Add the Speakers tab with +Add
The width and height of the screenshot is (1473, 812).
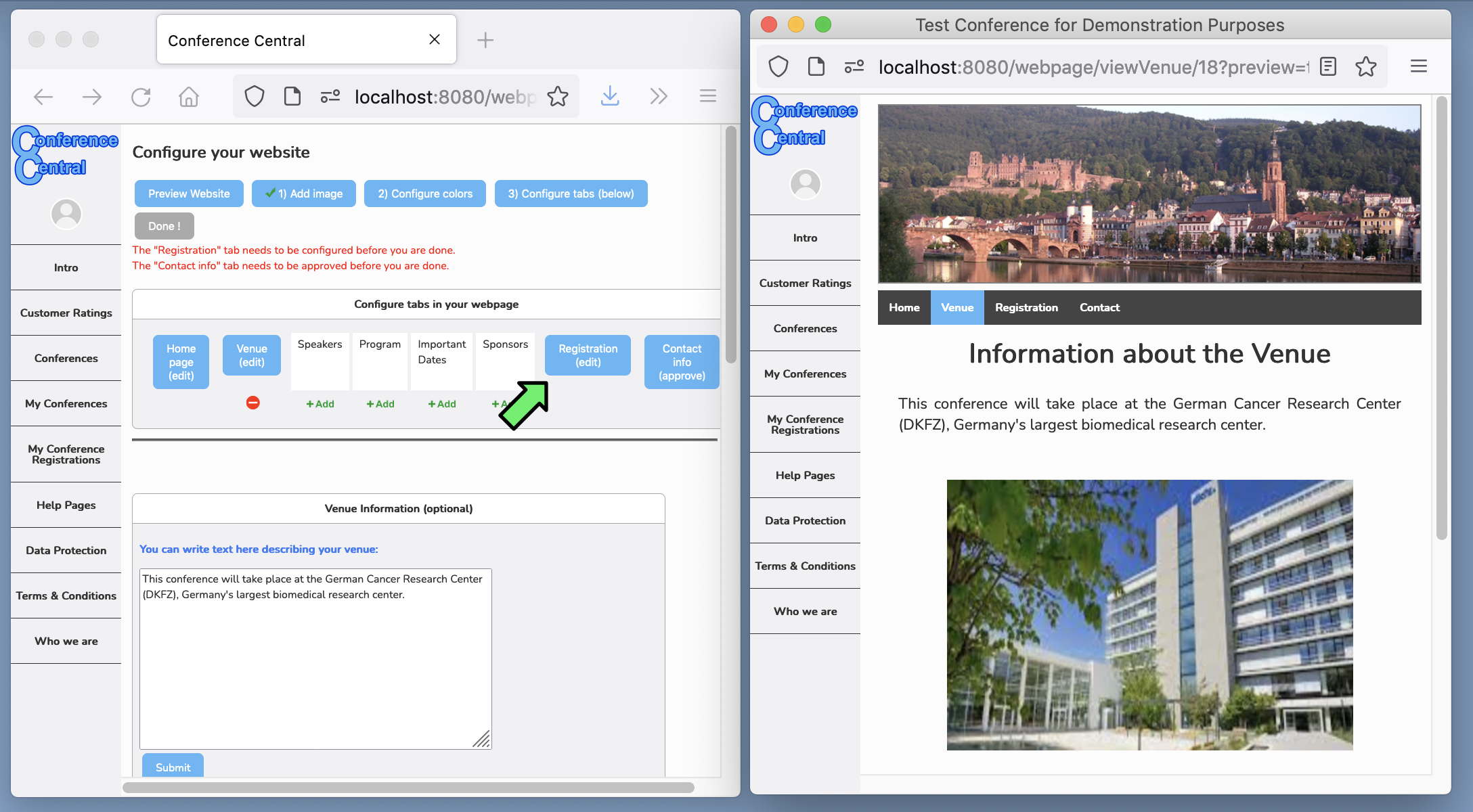pyautogui.click(x=320, y=404)
